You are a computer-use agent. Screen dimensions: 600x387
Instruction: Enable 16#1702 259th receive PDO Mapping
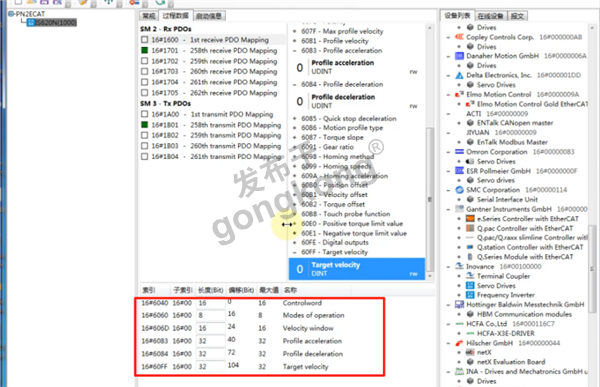point(144,61)
